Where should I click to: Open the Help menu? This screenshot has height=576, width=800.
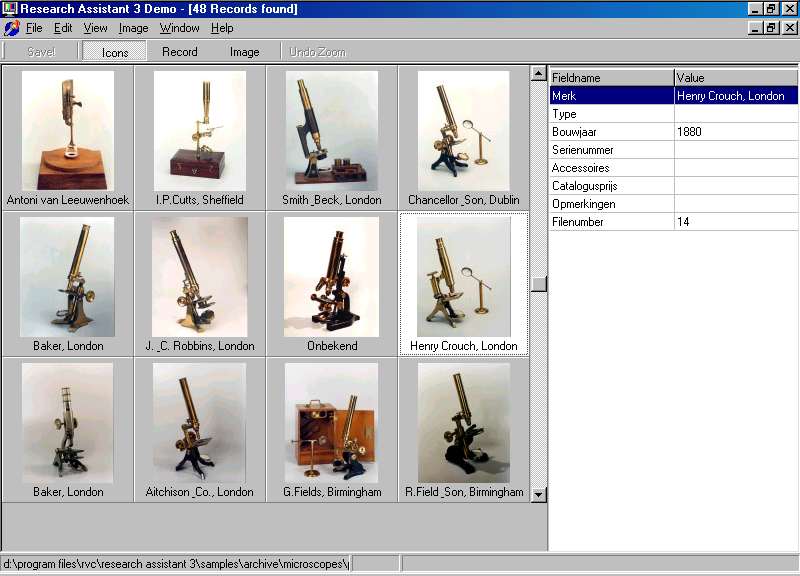[x=222, y=28]
